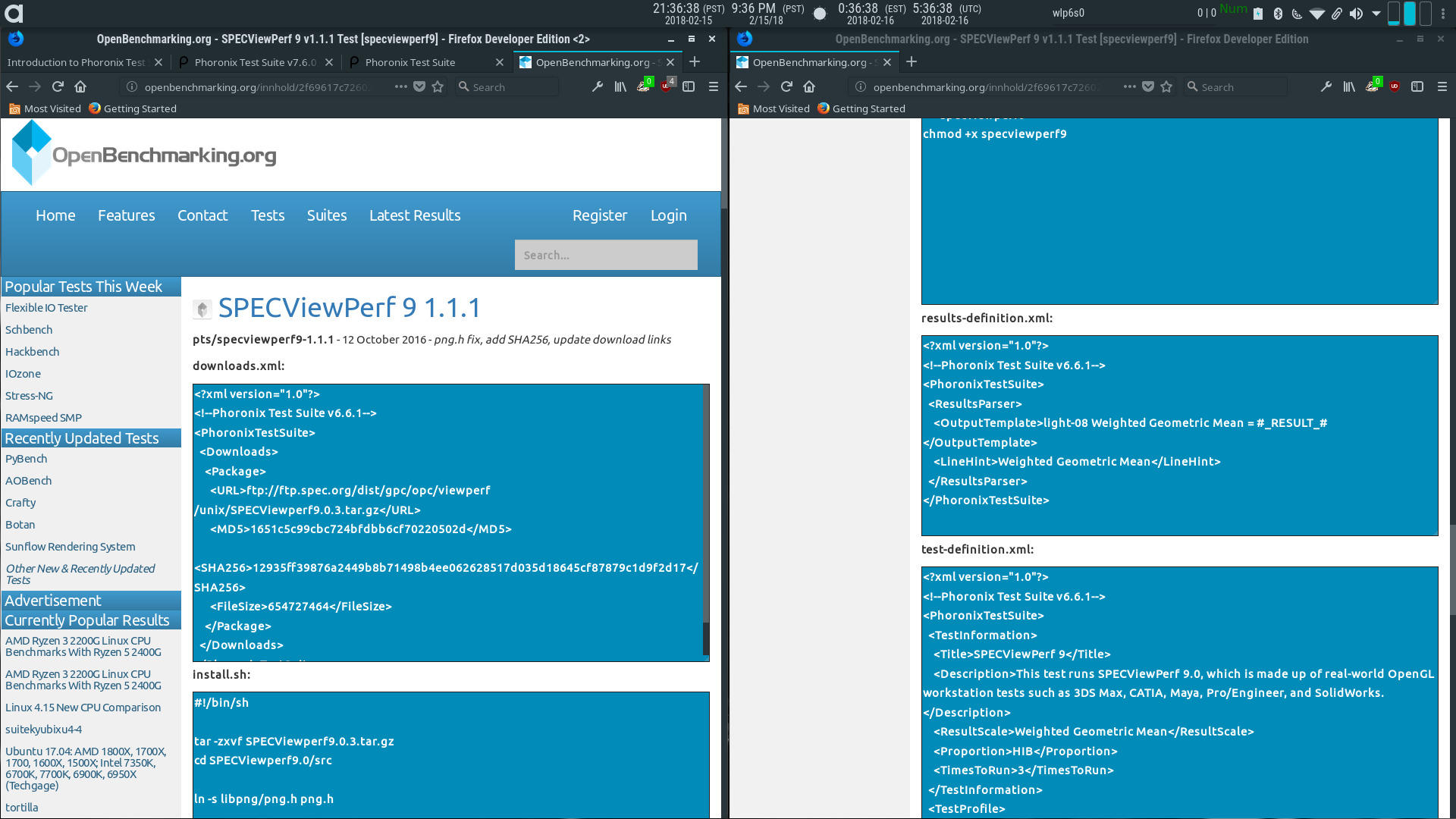1456x819 pixels.
Task: Open Flexible IO Tester test link
Action: pos(46,308)
